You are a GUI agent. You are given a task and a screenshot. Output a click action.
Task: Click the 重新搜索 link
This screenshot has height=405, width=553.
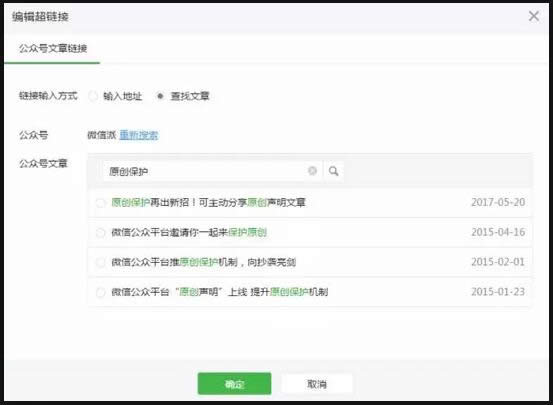pyautogui.click(x=139, y=135)
